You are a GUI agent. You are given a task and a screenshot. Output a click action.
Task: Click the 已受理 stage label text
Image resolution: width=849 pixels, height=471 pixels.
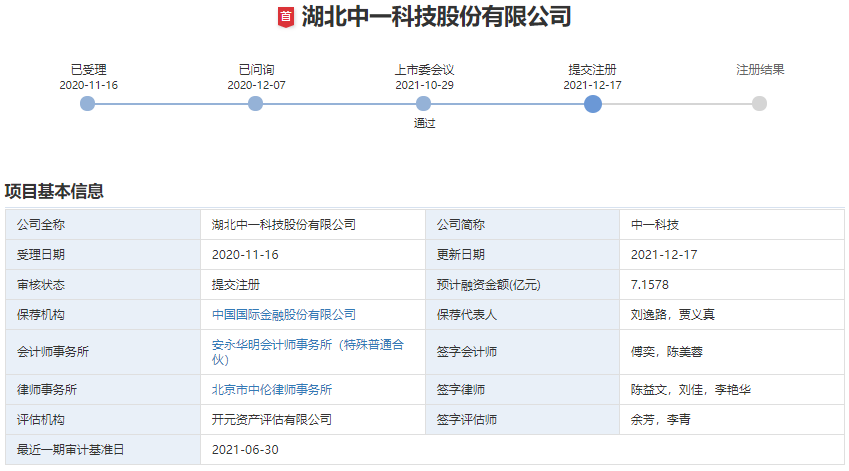[x=88, y=70]
